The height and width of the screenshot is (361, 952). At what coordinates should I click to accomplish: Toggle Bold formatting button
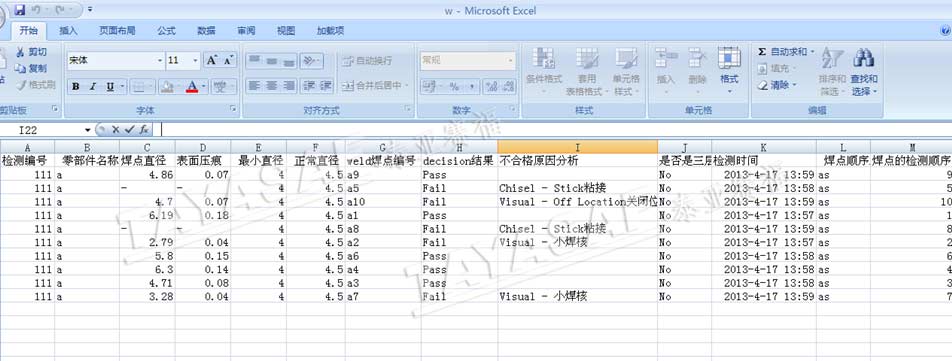pos(75,87)
